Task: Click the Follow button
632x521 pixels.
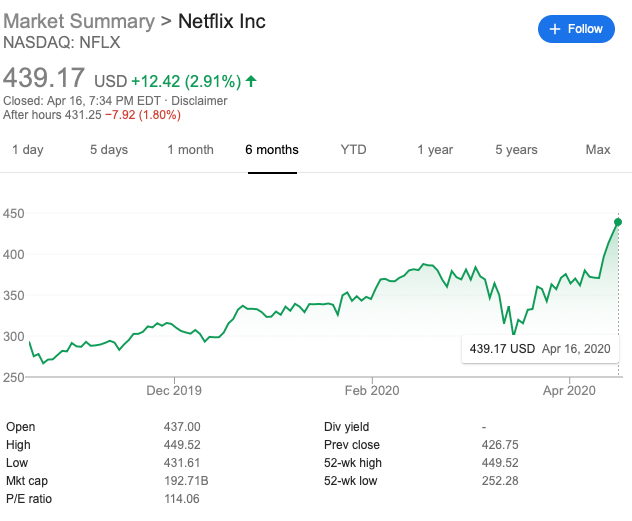Action: (576, 29)
